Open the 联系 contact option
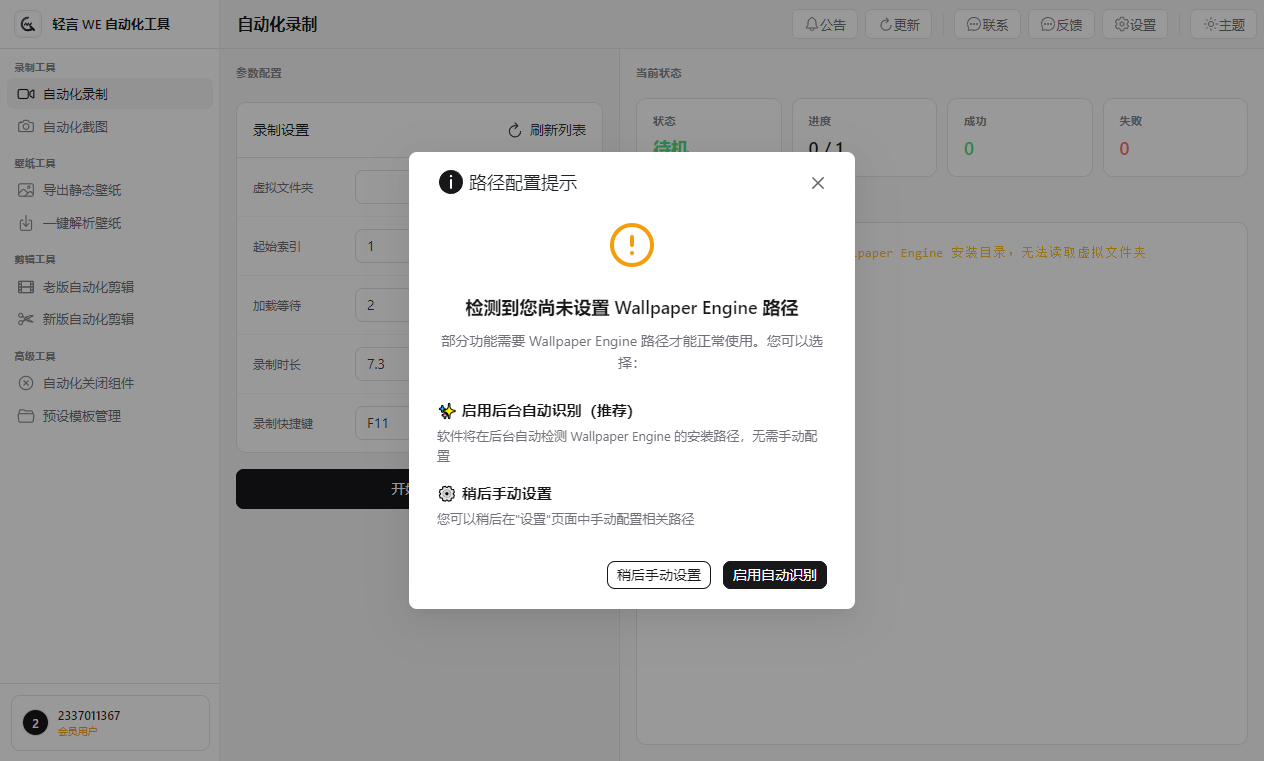Screen dimensions: 1264x761 click(987, 23)
